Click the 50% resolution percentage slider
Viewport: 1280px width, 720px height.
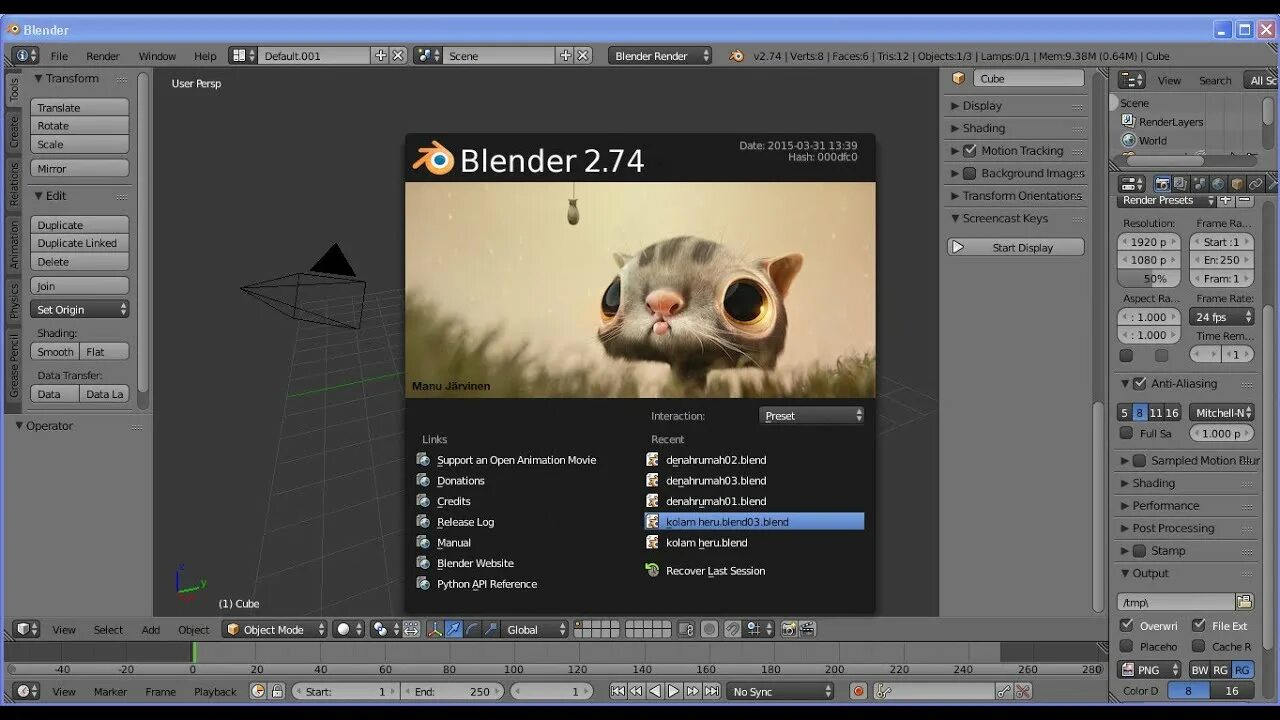pyautogui.click(x=1149, y=279)
